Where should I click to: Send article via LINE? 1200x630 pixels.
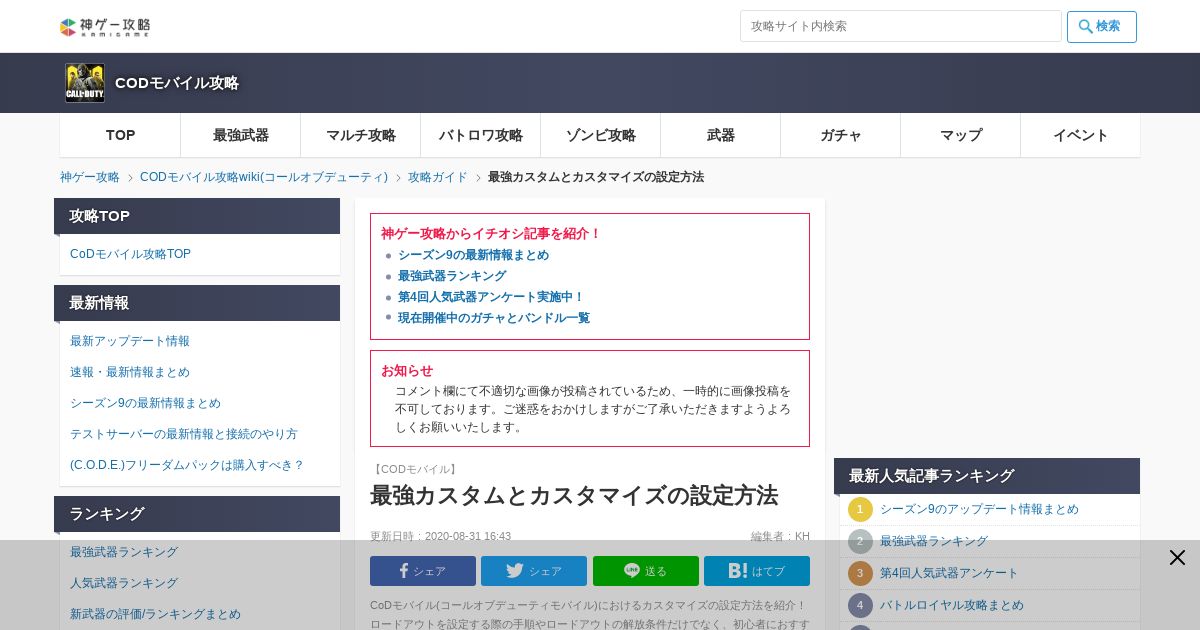point(646,571)
